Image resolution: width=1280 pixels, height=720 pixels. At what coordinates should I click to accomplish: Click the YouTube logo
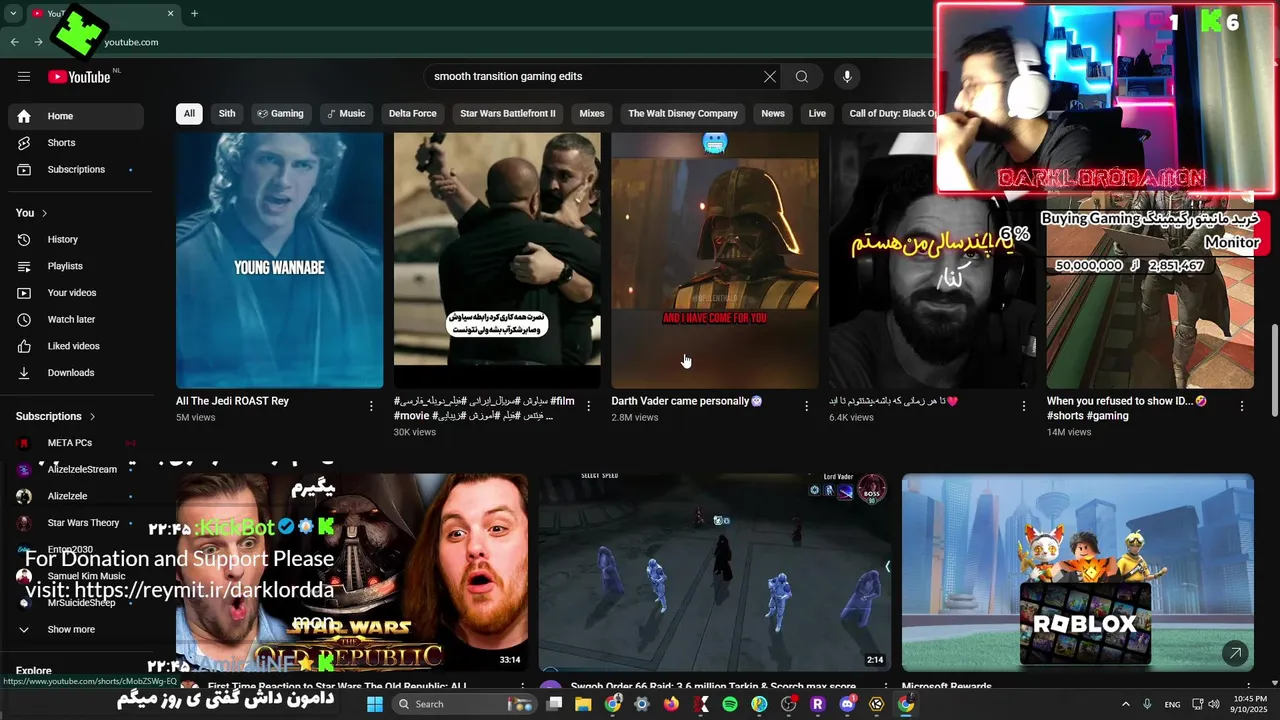[x=78, y=77]
